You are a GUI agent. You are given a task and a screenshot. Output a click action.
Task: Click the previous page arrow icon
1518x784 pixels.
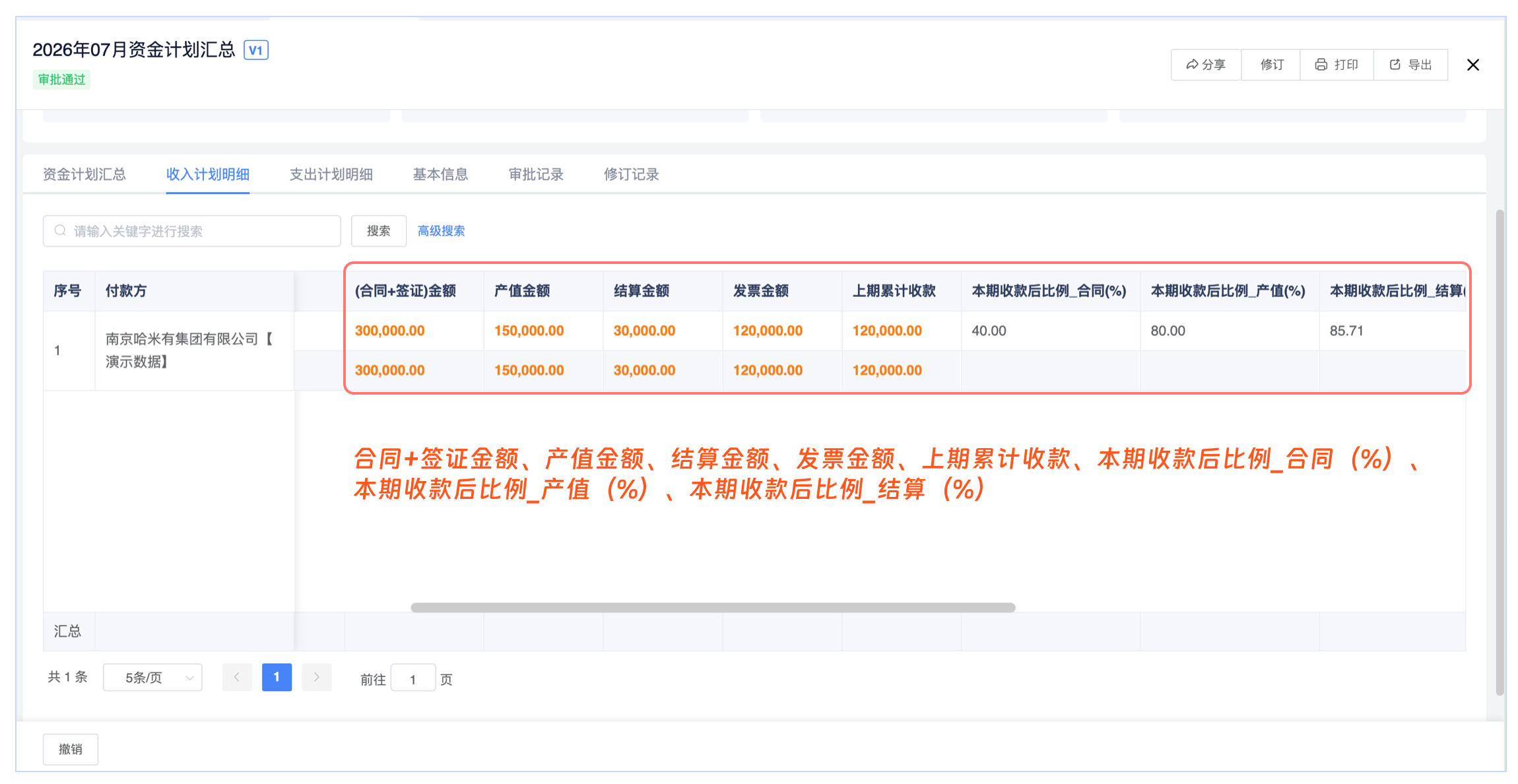pyautogui.click(x=237, y=677)
